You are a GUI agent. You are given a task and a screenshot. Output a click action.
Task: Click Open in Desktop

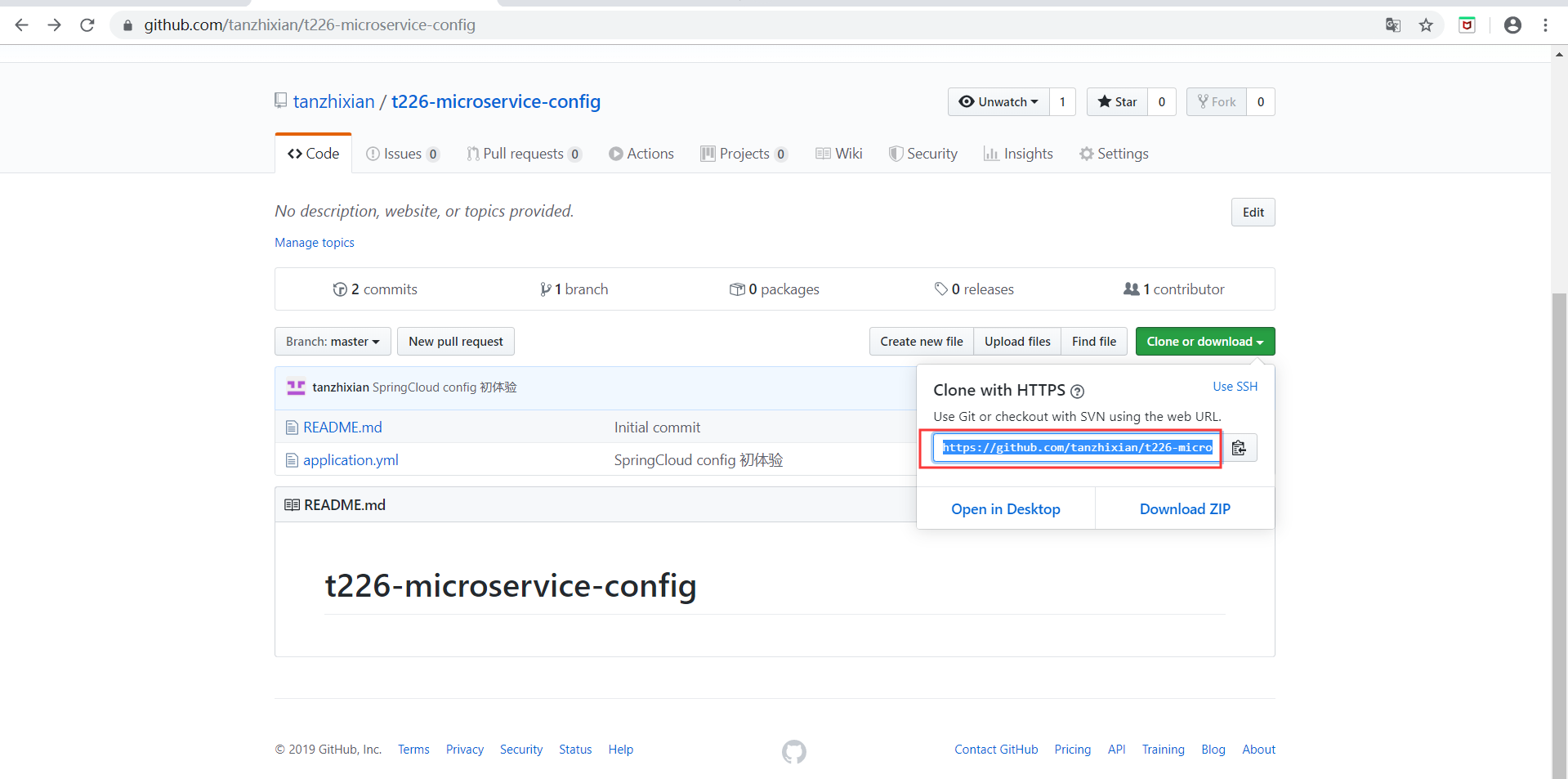1006,509
